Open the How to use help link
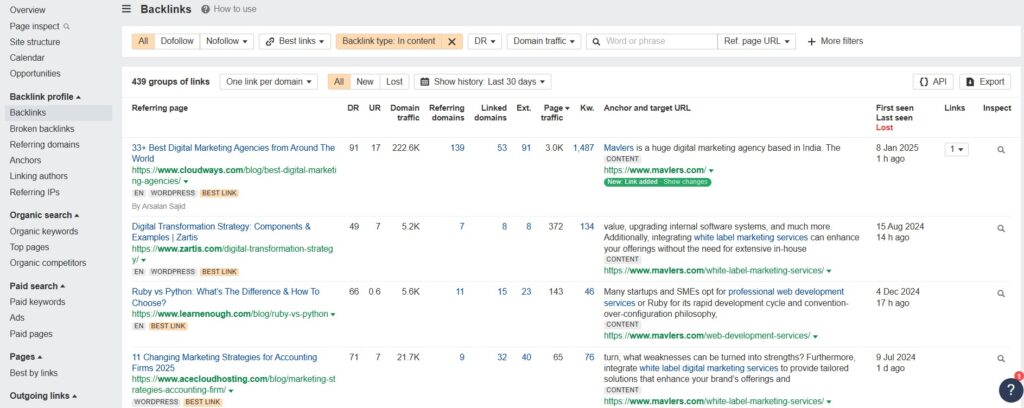This screenshot has height=408, width=1024. 229,9
